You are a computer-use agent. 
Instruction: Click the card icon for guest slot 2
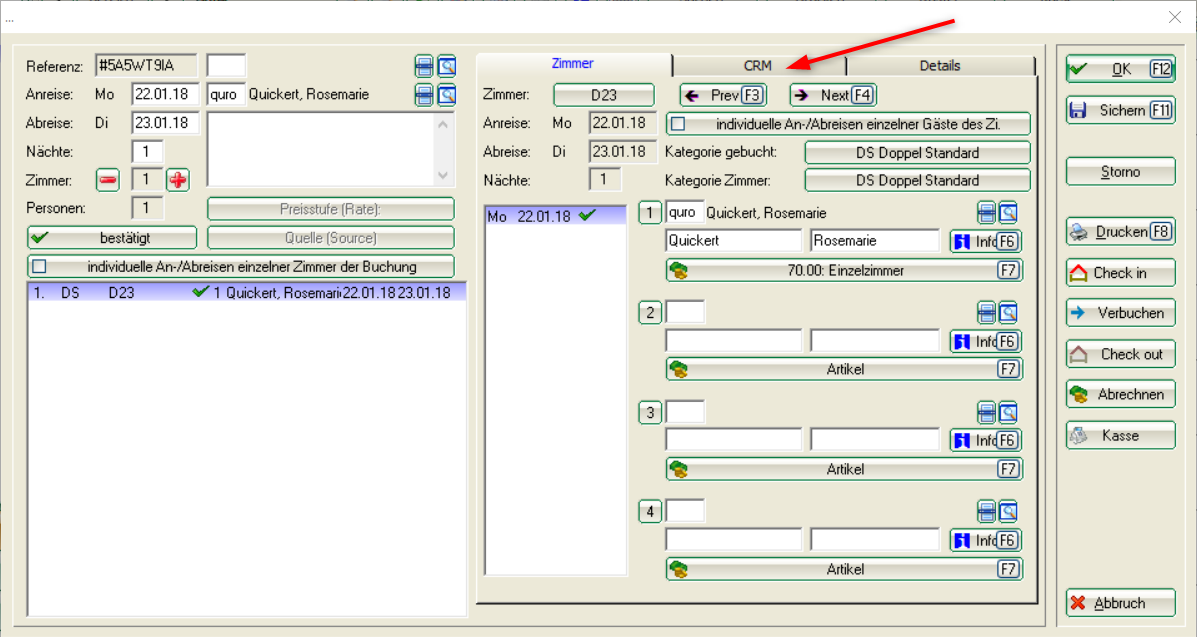986,313
